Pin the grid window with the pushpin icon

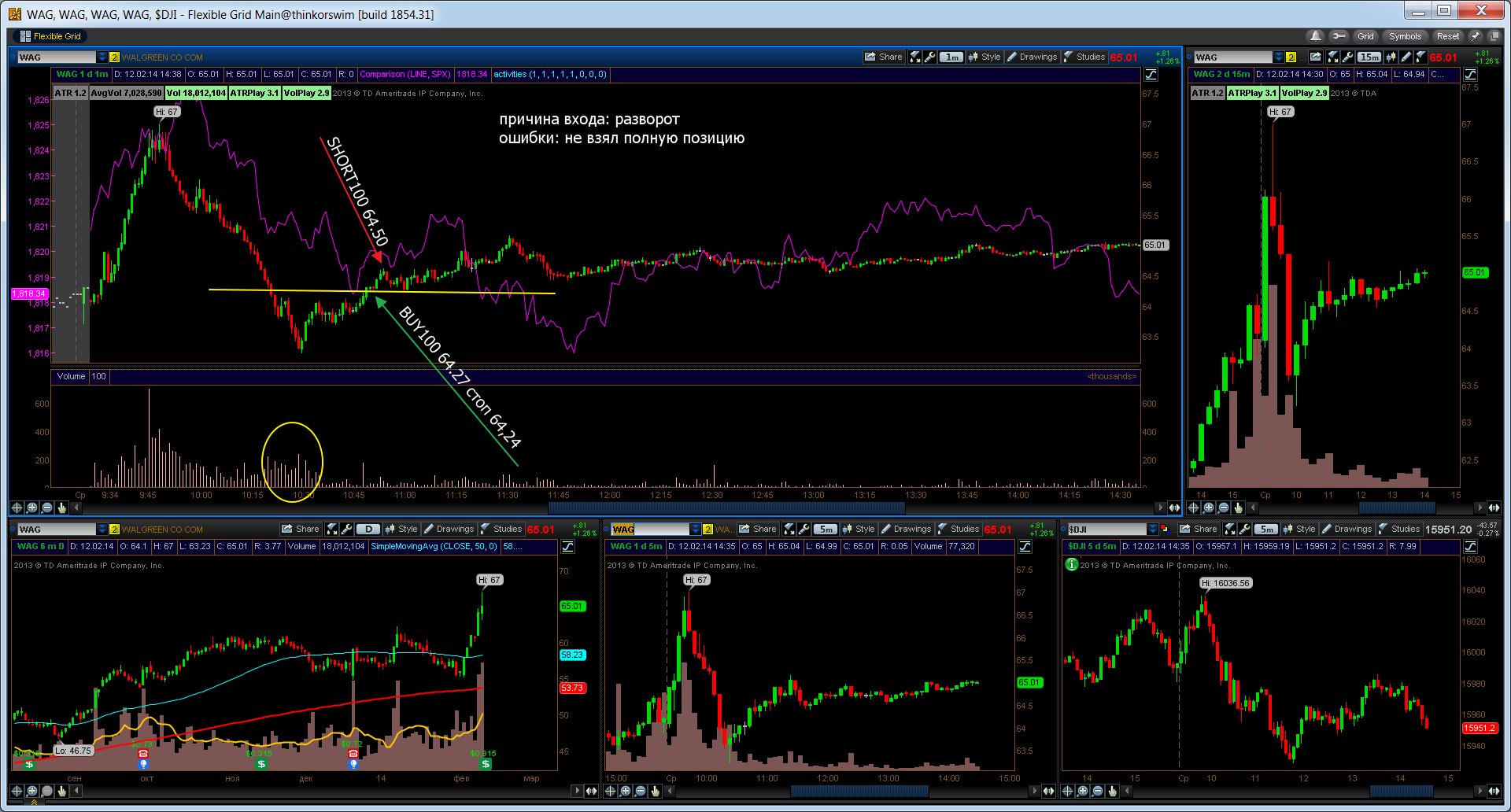1476,36
